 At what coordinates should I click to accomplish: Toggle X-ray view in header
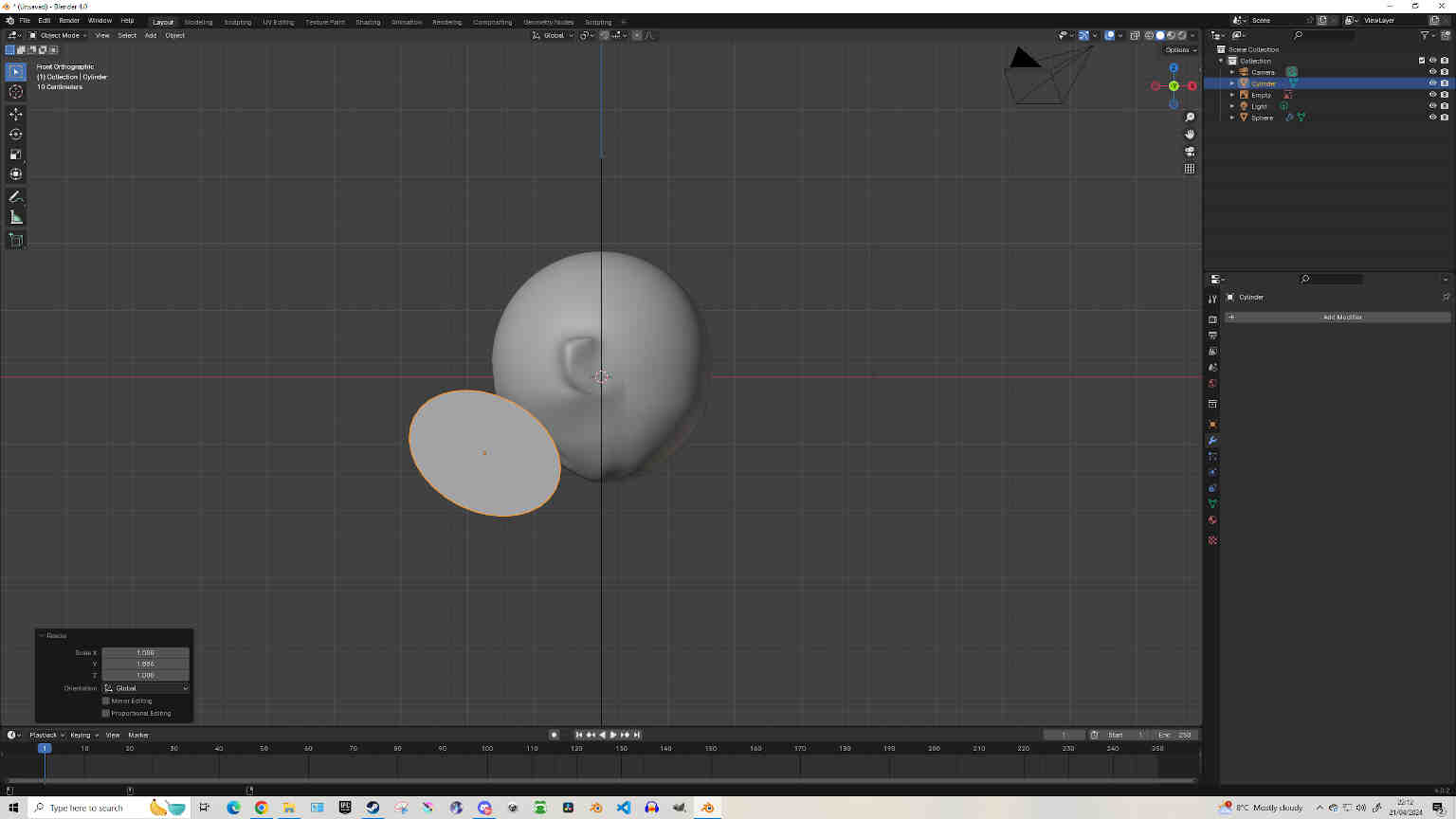click(x=1135, y=36)
